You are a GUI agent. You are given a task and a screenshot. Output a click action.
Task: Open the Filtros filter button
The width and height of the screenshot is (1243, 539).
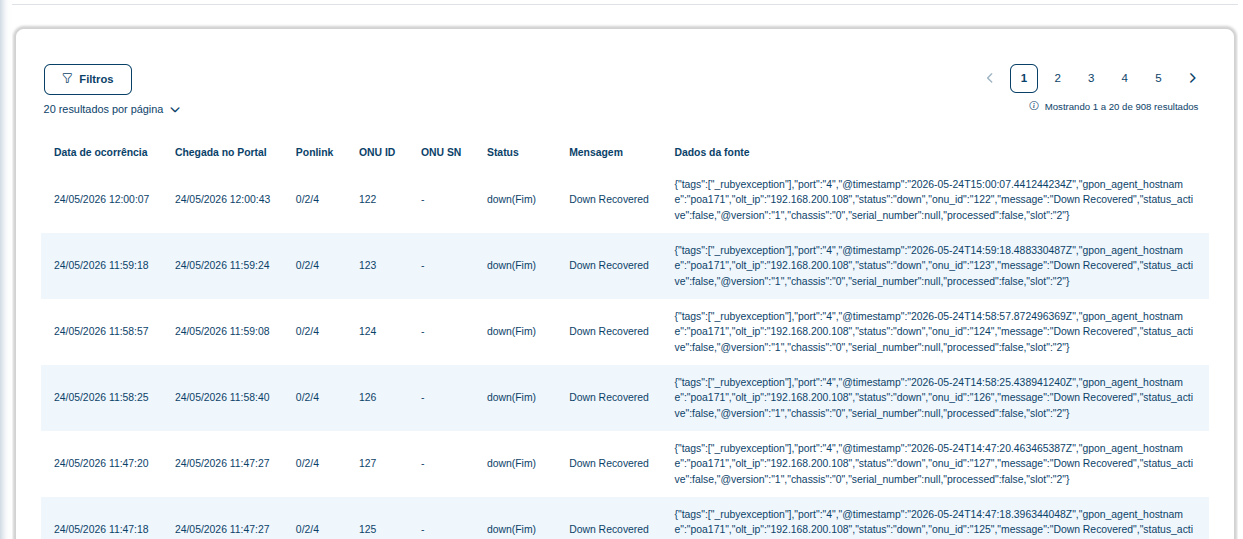click(88, 79)
